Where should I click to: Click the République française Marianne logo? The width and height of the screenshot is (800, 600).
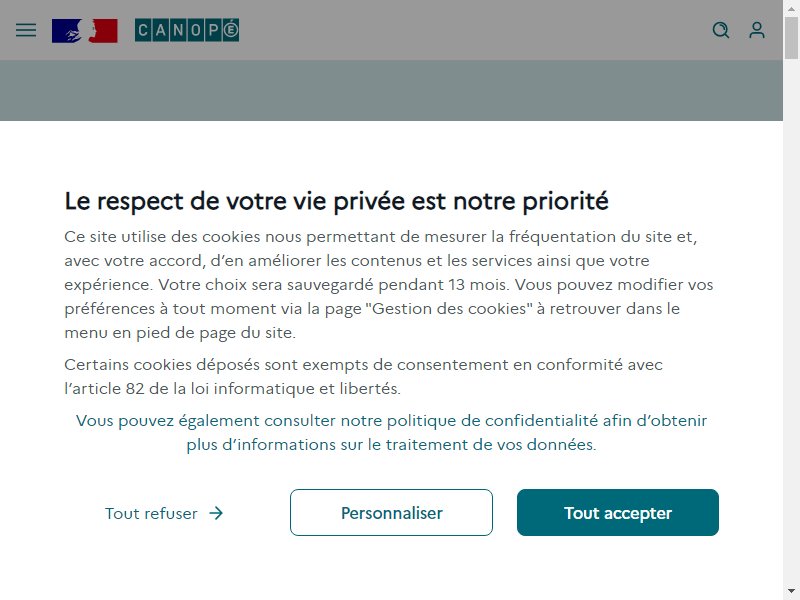coord(85,31)
